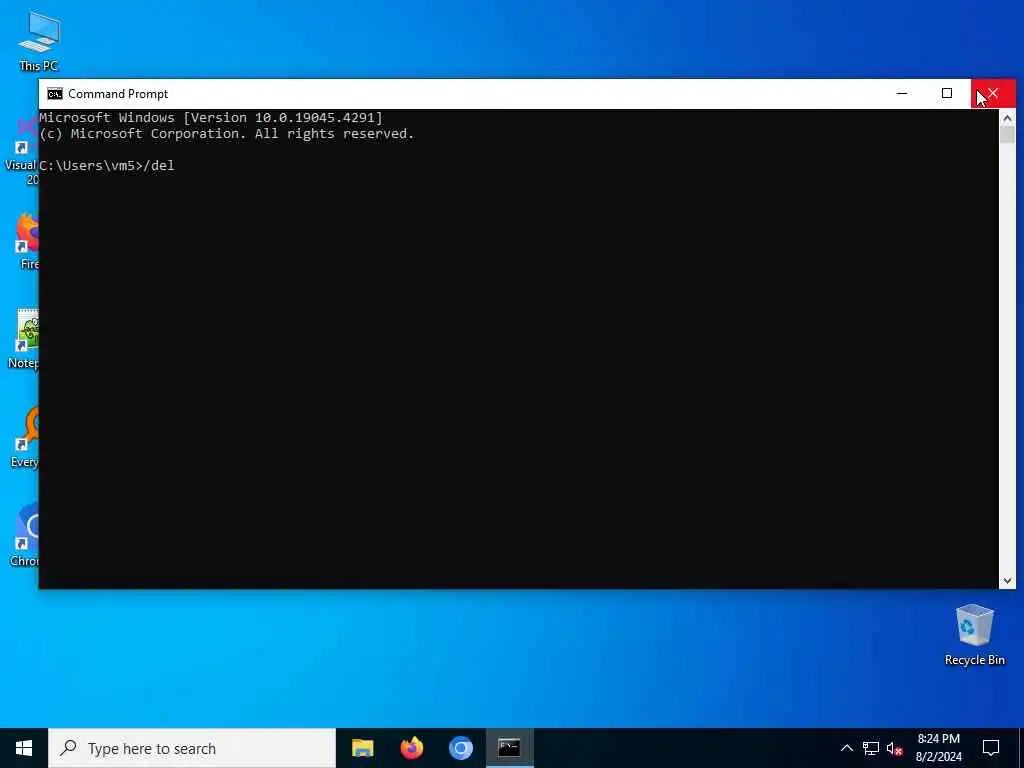
Task: Click the Microsoft Corporation copyright line
Action: pyautogui.click(x=227, y=134)
